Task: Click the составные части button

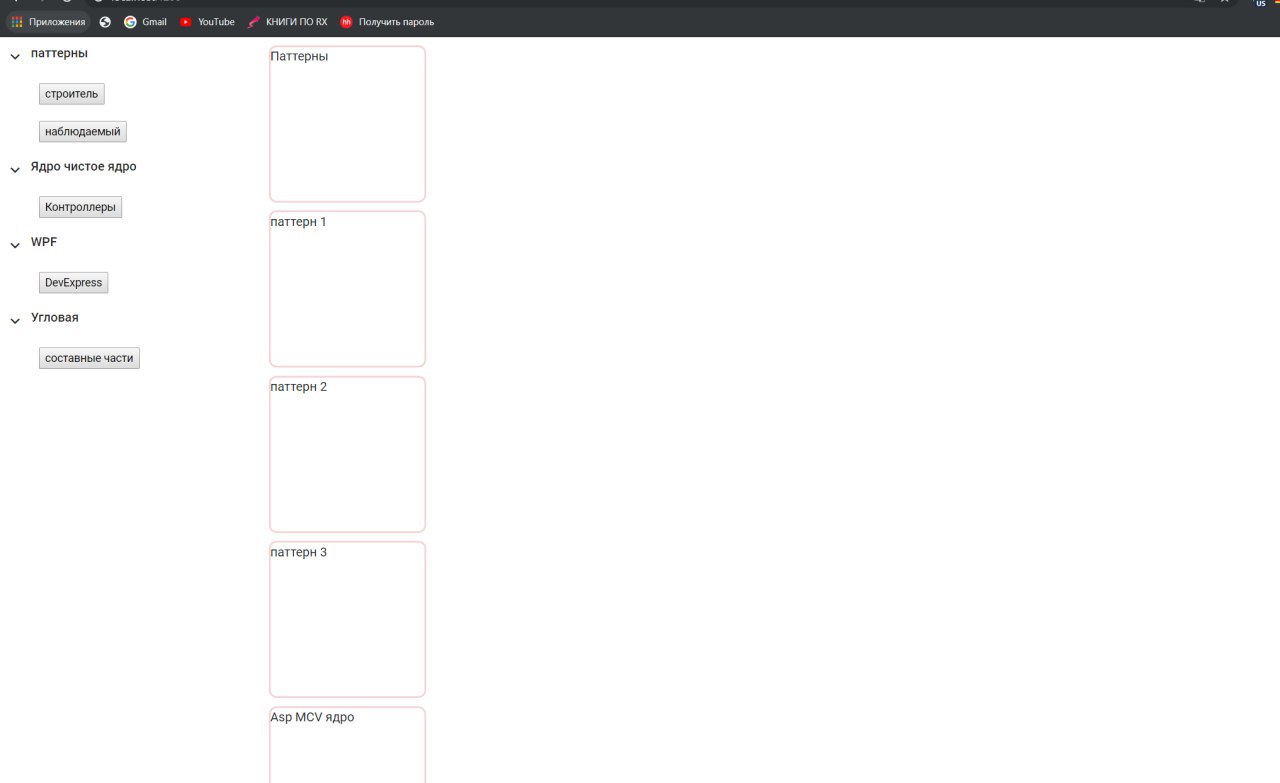Action: [x=89, y=358]
